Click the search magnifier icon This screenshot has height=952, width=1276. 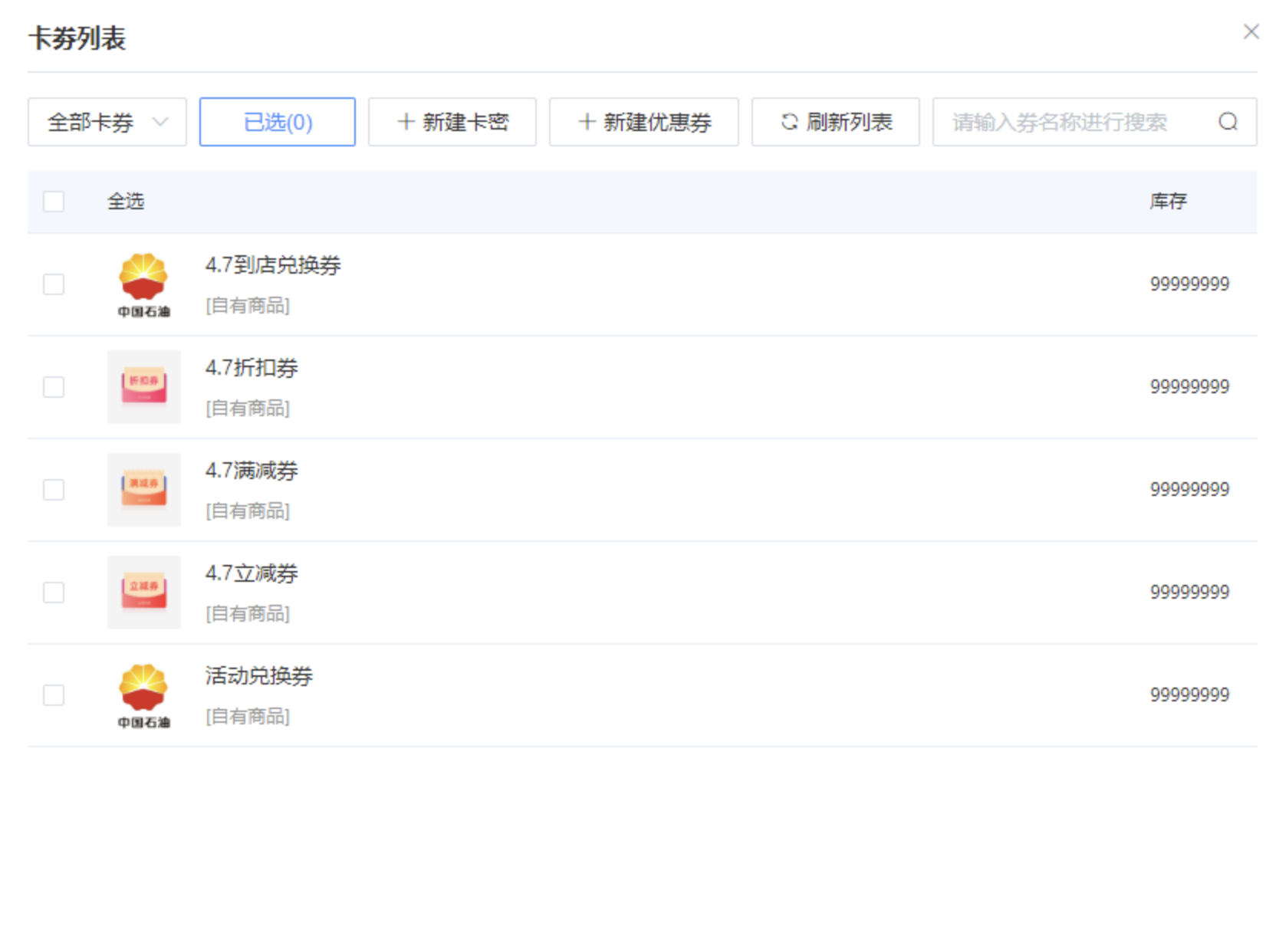click(1228, 122)
